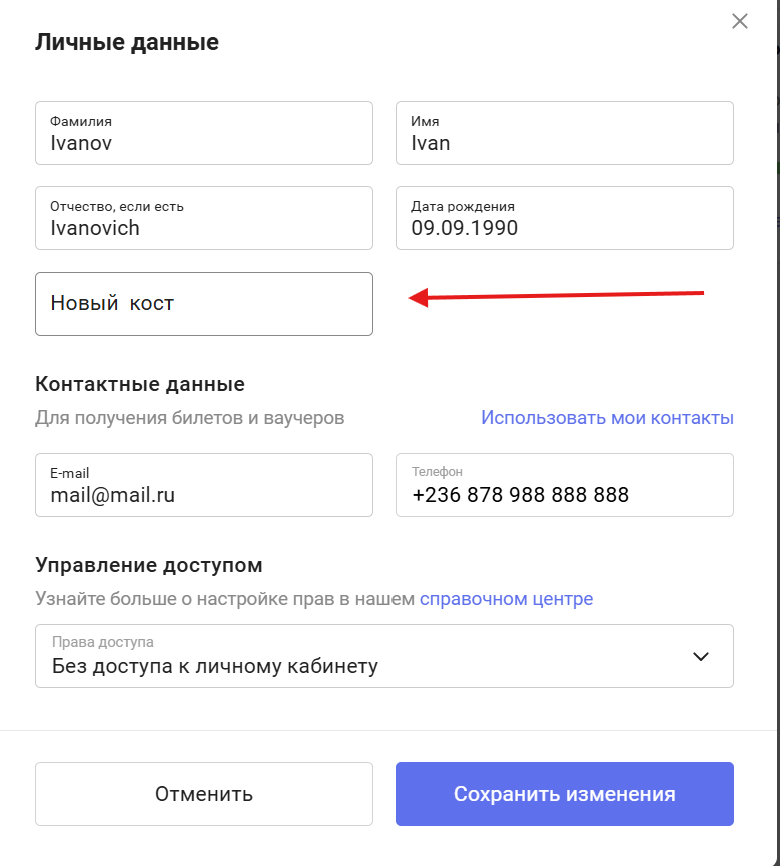780x866 pixels.
Task: Click the Личные данные heading
Action: point(127,43)
